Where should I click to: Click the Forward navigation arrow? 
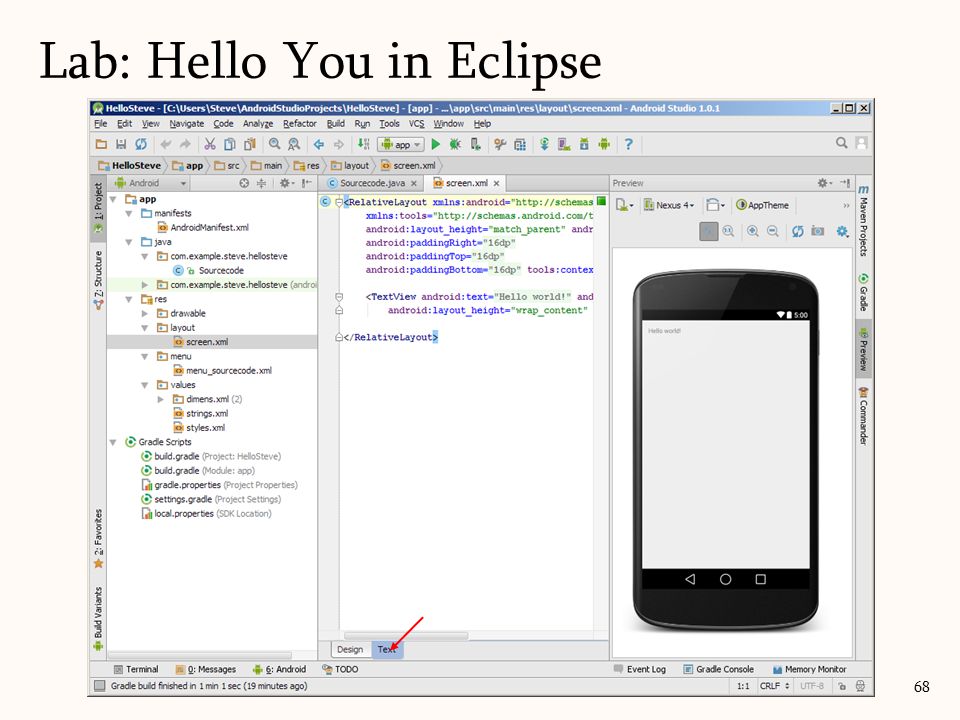coord(339,144)
